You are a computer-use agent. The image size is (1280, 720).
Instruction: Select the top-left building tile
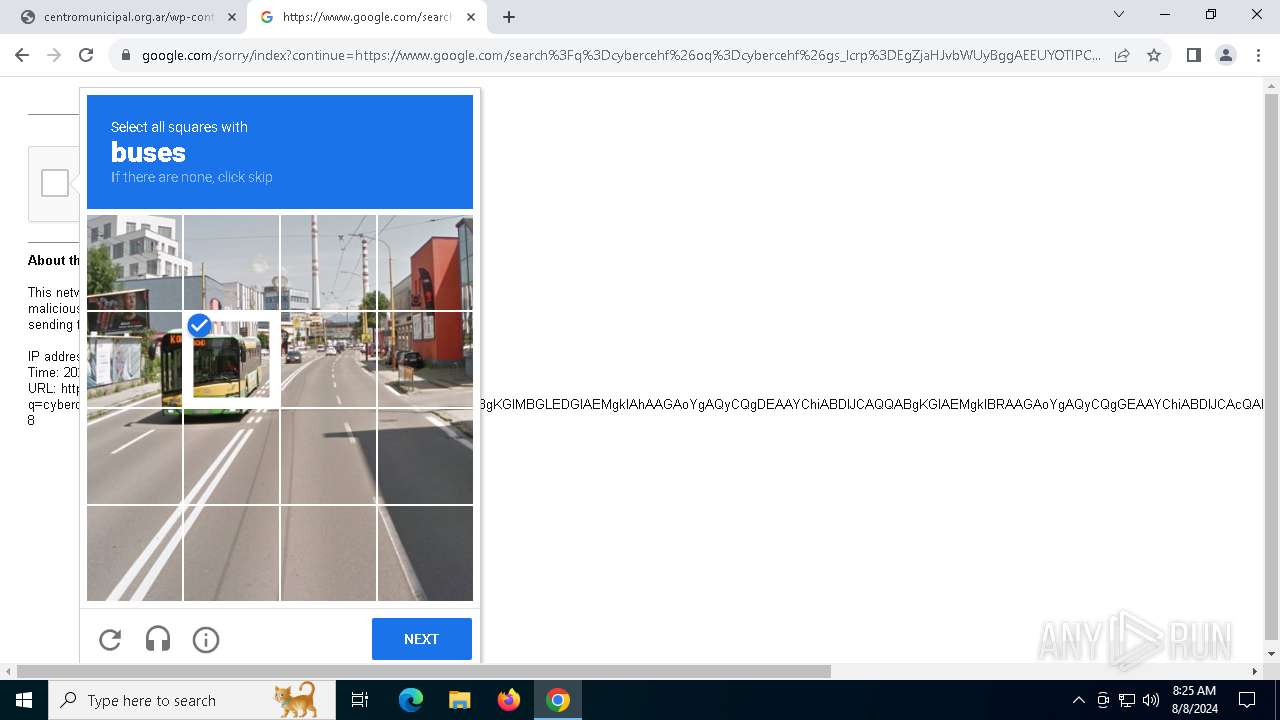coord(134,262)
